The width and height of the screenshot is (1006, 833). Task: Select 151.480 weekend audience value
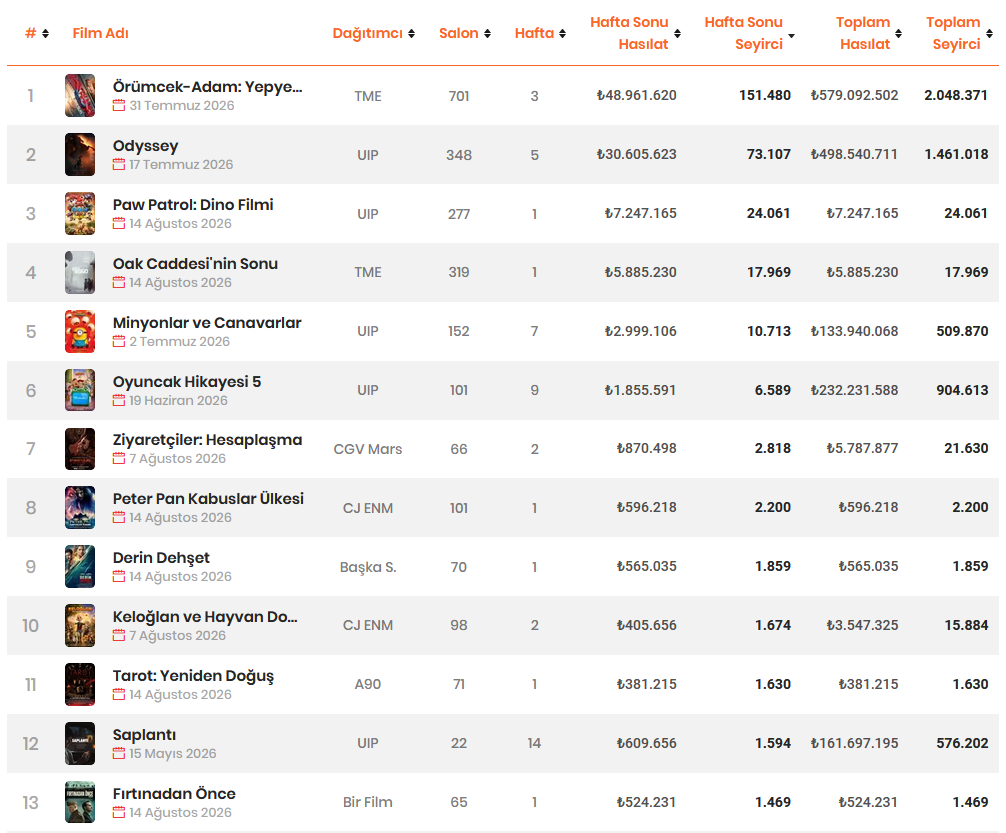coord(765,96)
